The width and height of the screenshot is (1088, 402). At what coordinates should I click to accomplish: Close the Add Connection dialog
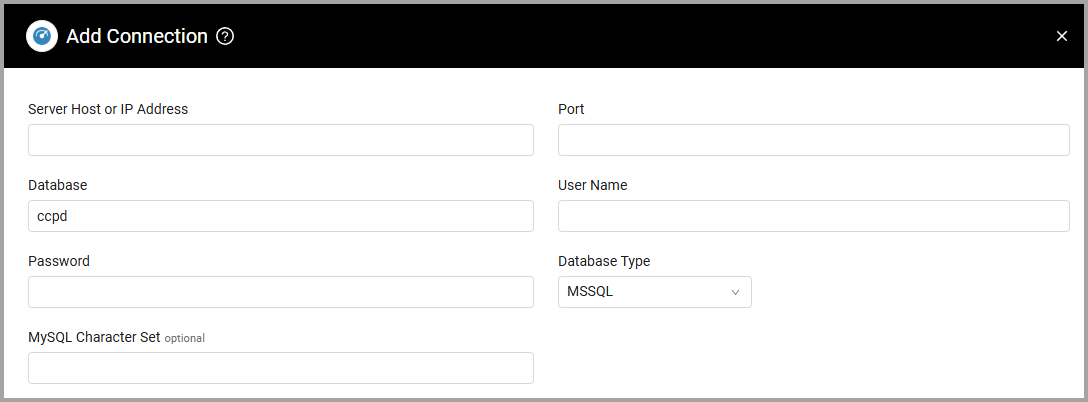(x=1062, y=36)
